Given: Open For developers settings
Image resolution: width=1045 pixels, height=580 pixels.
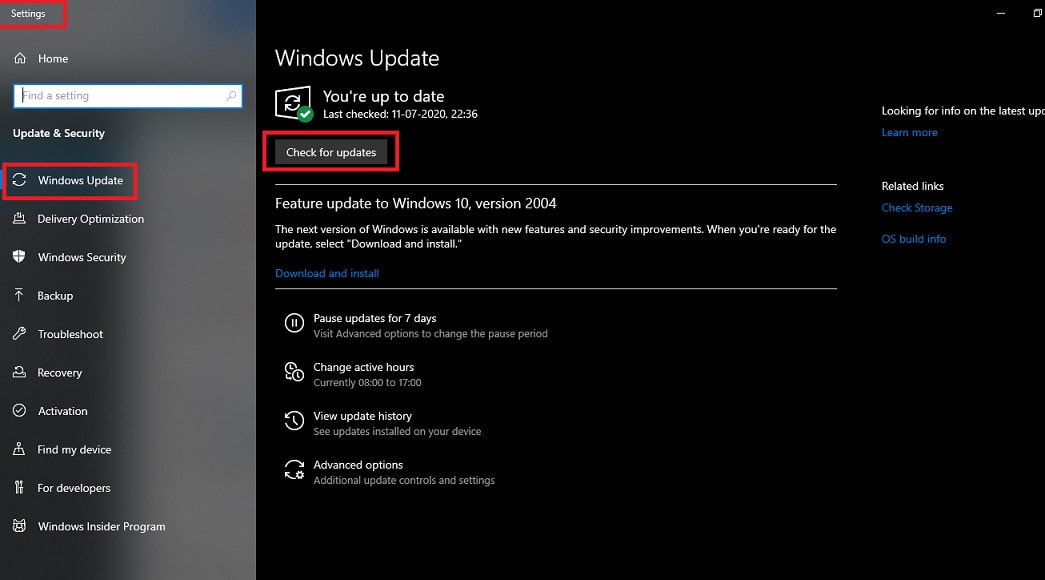Looking at the screenshot, I should (x=74, y=488).
